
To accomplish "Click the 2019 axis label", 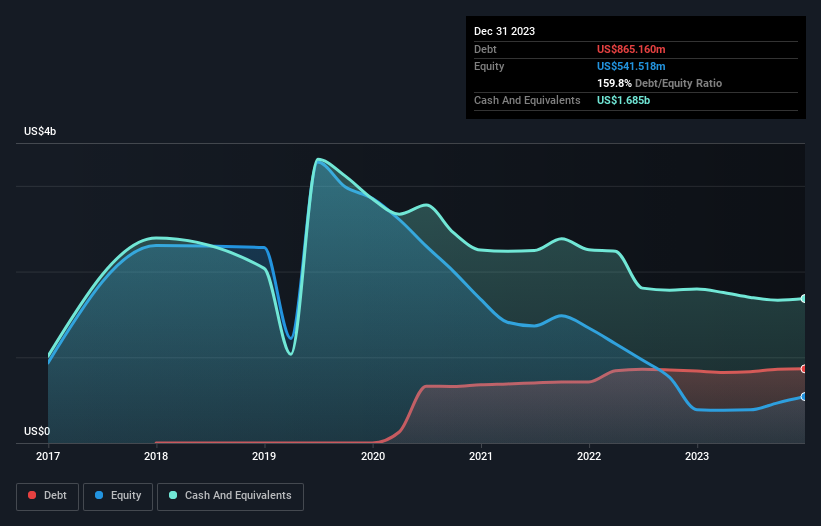I will coord(264,456).
